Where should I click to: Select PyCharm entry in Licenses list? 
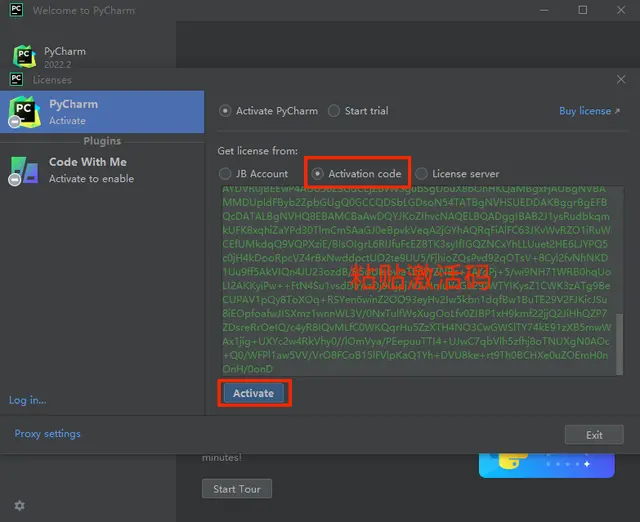tap(102, 112)
